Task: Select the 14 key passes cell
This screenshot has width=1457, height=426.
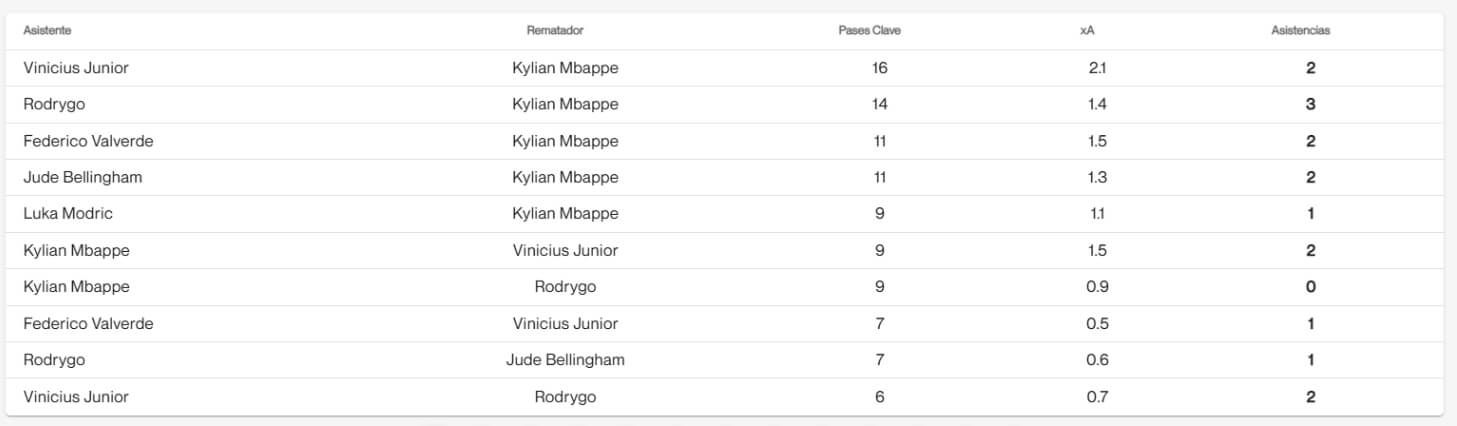Action: [879, 105]
